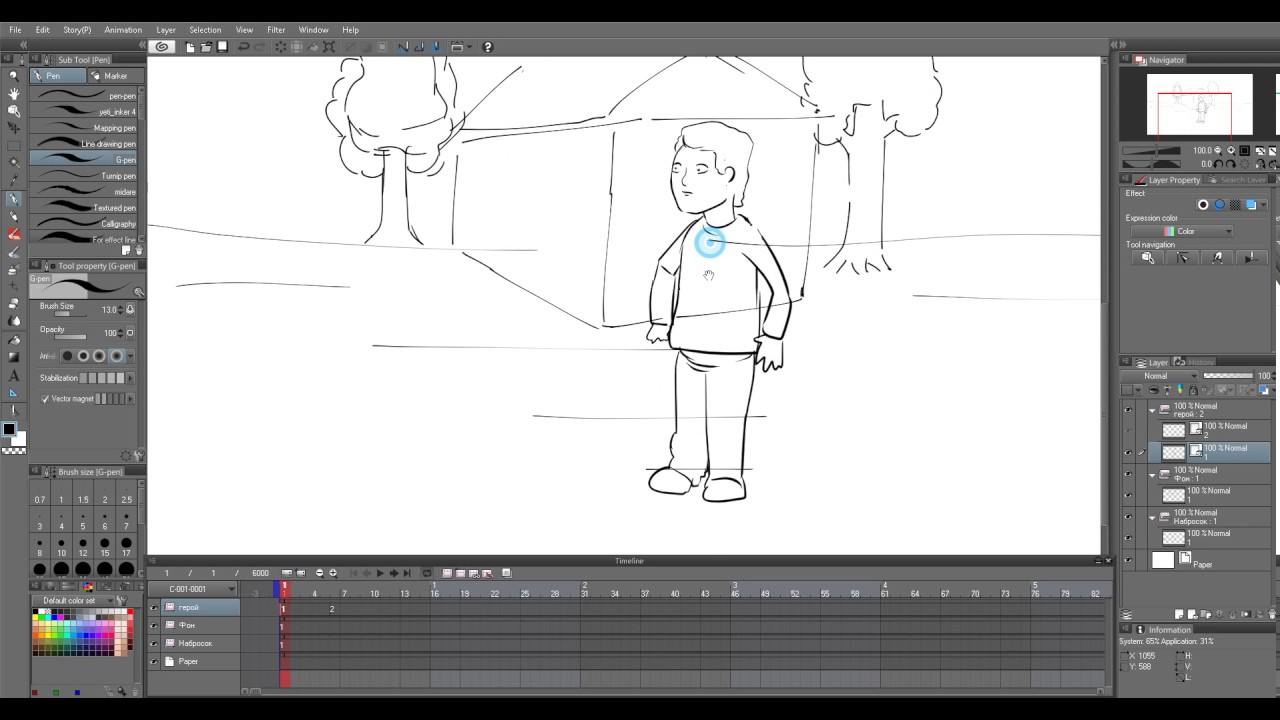Select the Pen tool in toolbox
Screen dimensions: 1280x720
[x=13, y=198]
